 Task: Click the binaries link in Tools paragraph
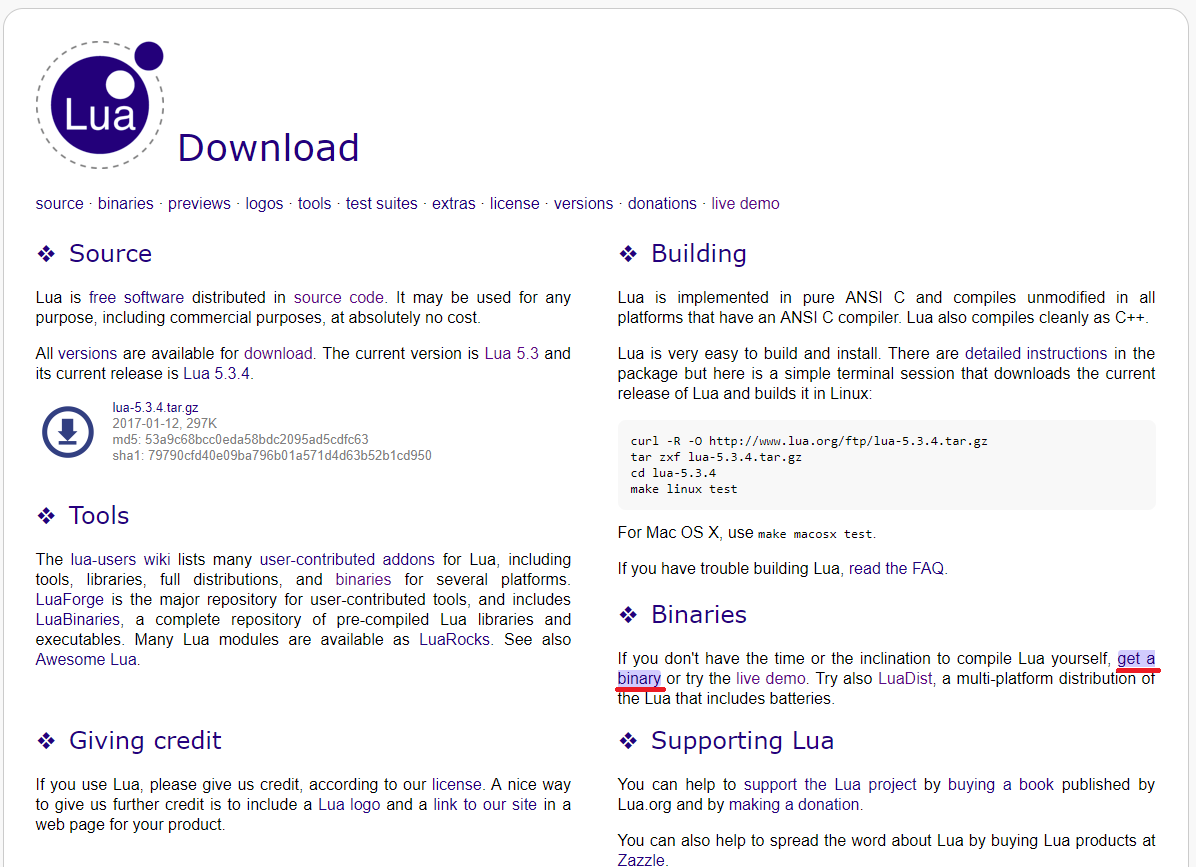pyautogui.click(x=363, y=580)
